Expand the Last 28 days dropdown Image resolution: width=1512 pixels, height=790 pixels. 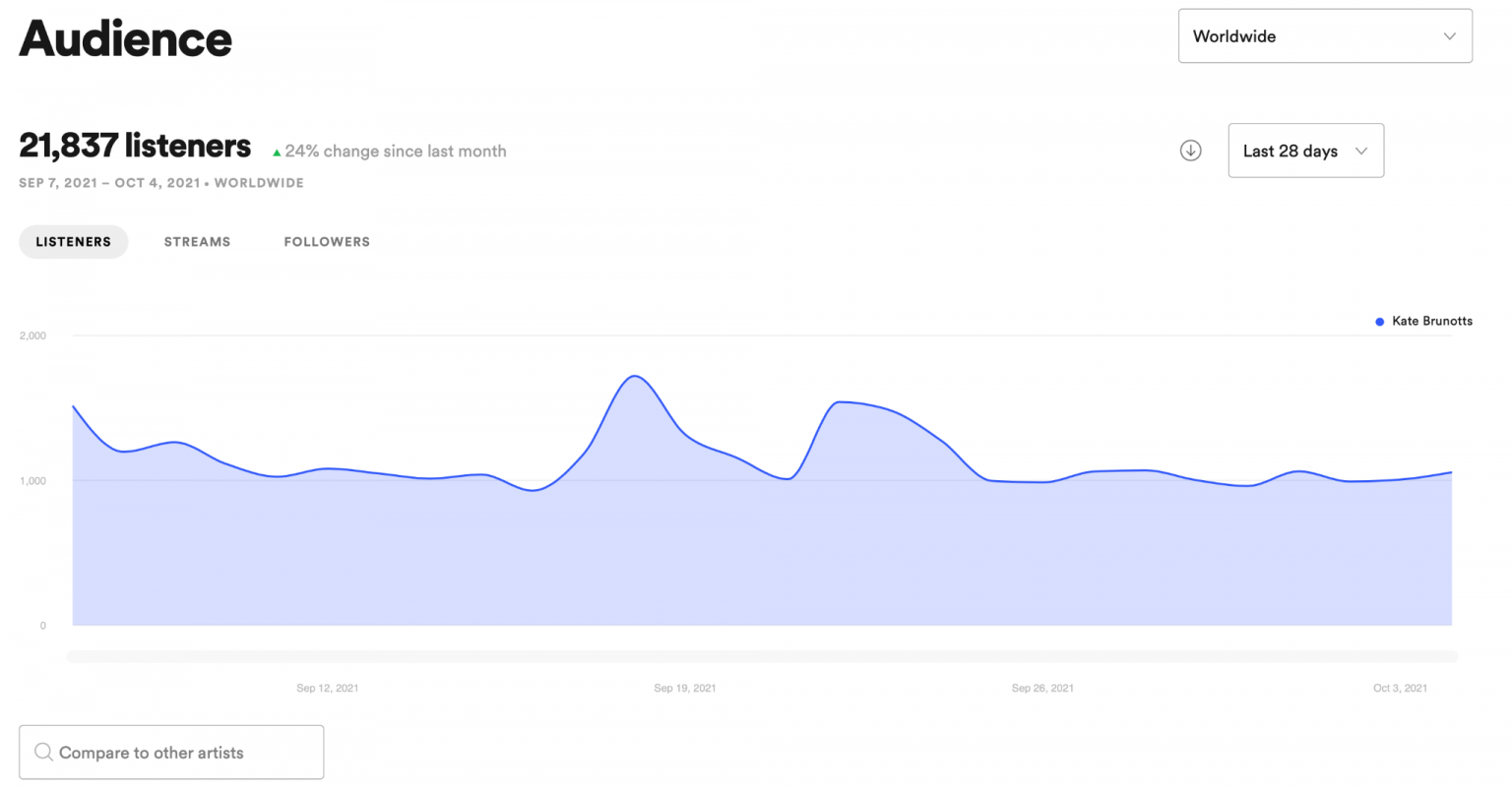point(1305,151)
